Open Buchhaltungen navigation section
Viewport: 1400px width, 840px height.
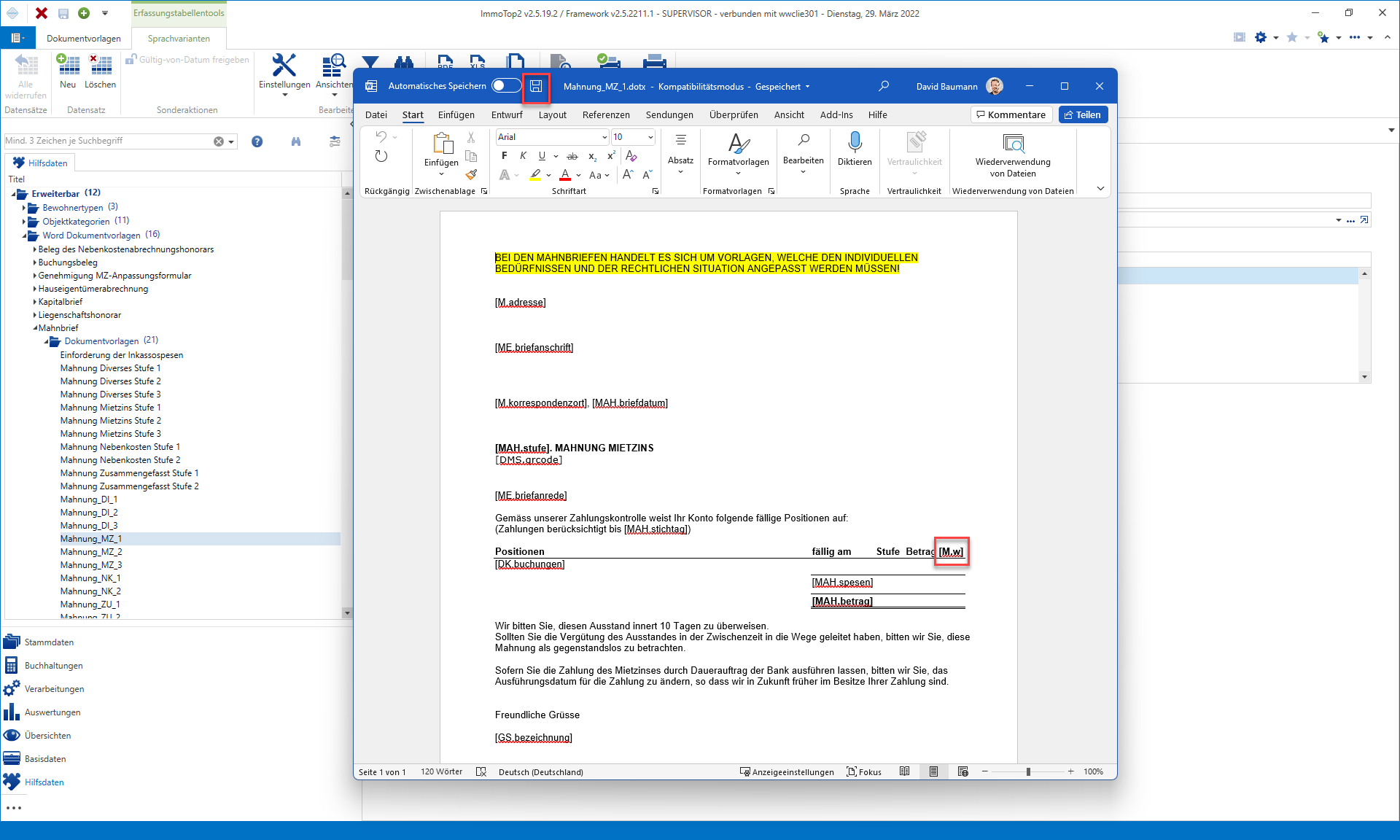coord(52,666)
